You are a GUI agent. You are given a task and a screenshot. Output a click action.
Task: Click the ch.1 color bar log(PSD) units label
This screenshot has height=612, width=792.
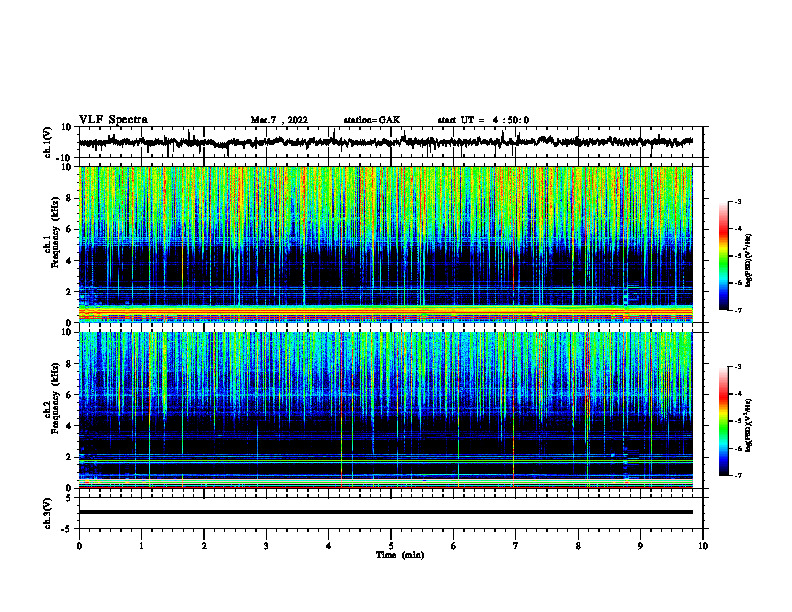click(x=749, y=260)
